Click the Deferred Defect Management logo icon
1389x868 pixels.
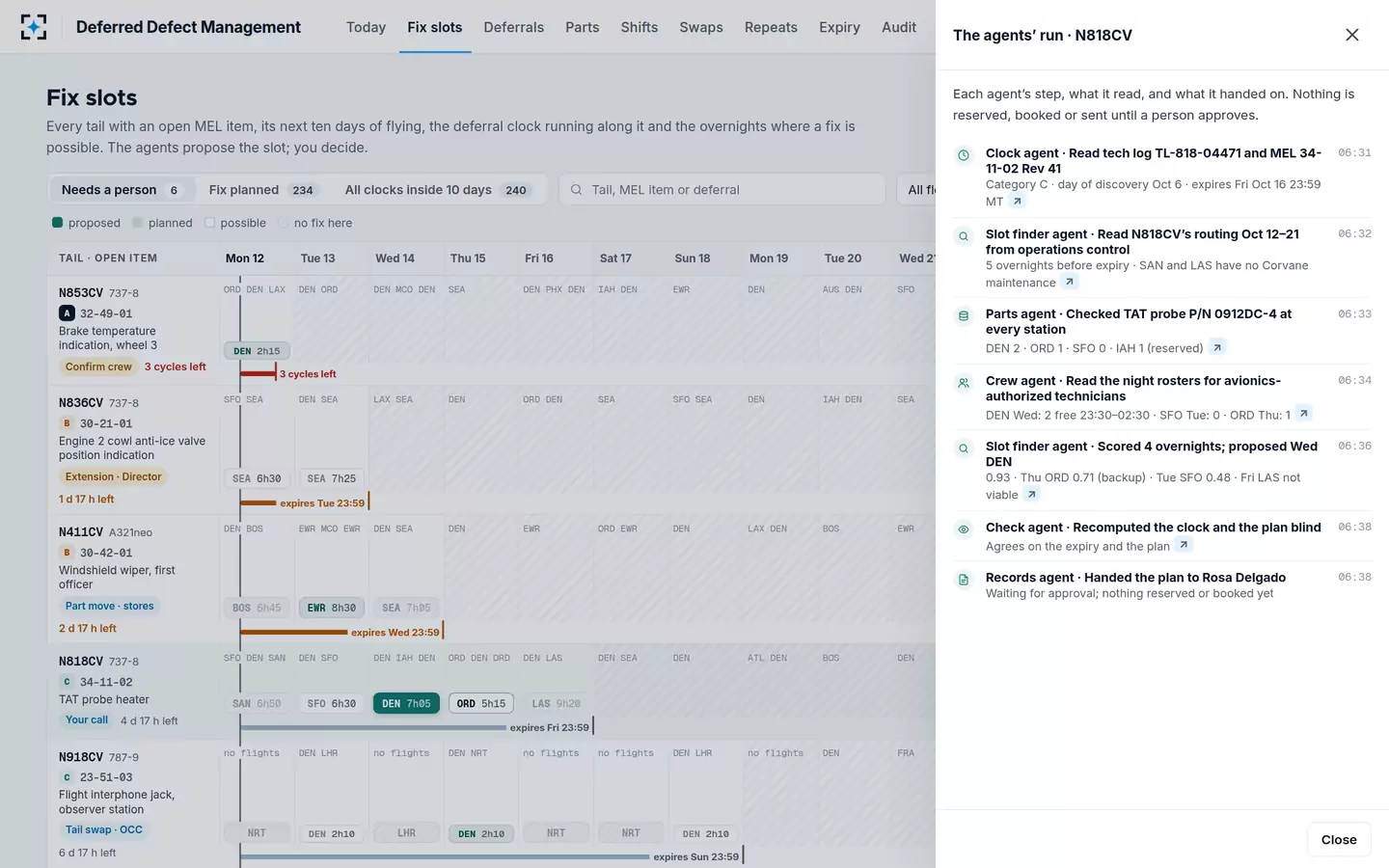(x=34, y=27)
